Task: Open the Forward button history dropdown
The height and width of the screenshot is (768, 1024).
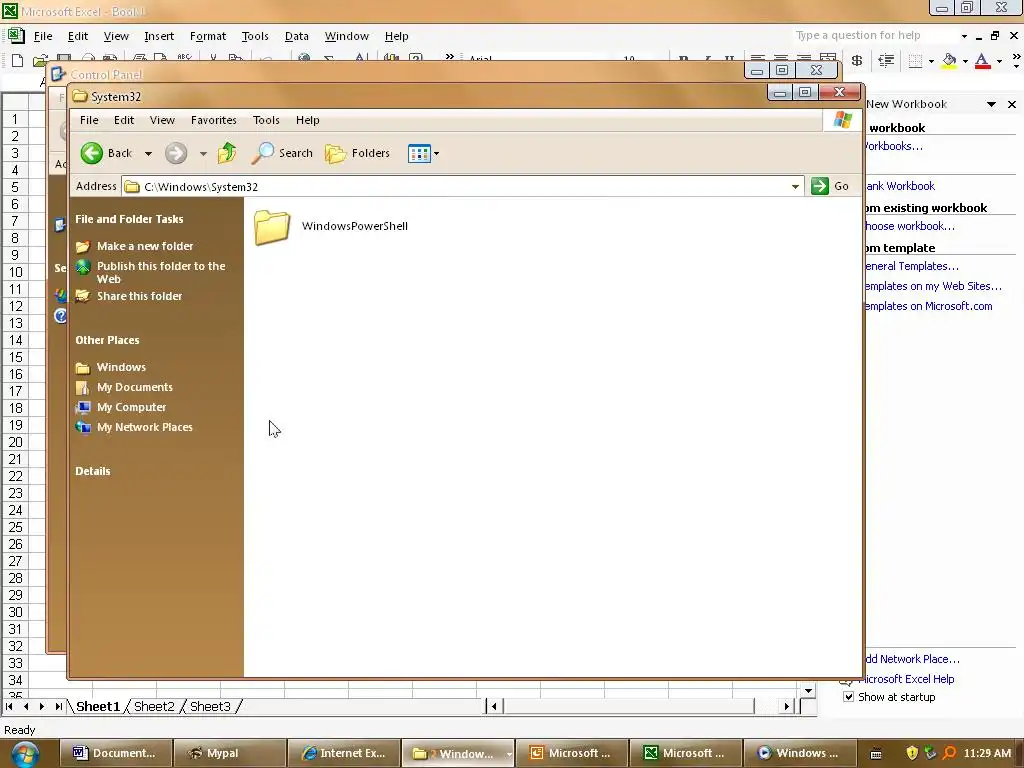Action: 203,153
